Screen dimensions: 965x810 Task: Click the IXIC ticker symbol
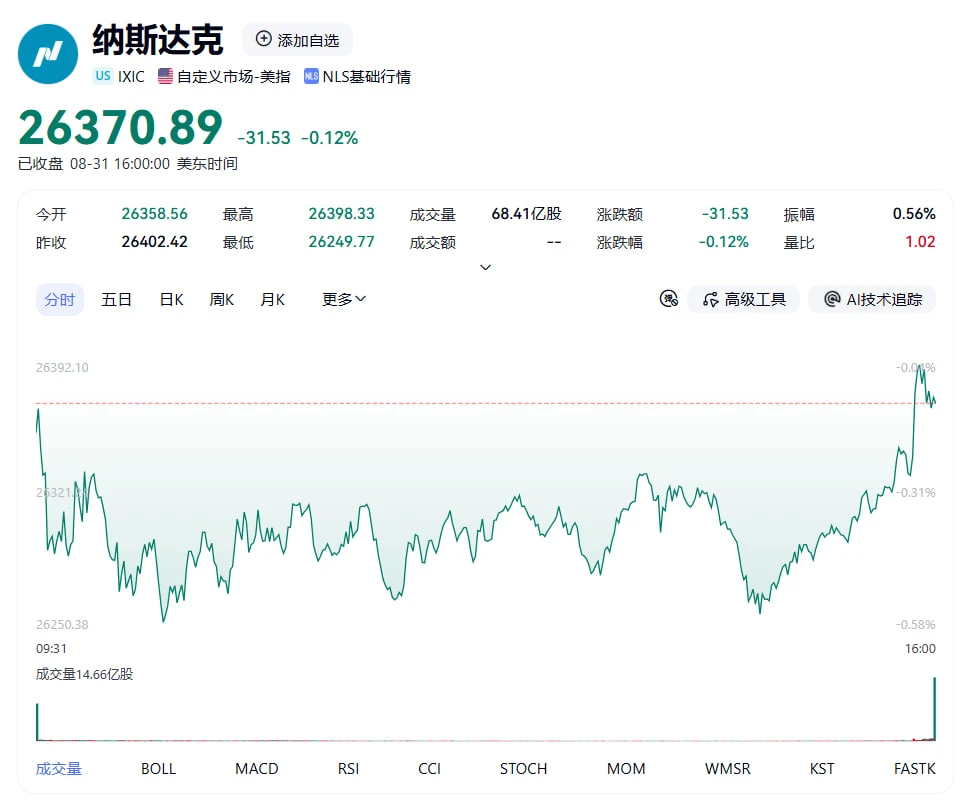(131, 76)
